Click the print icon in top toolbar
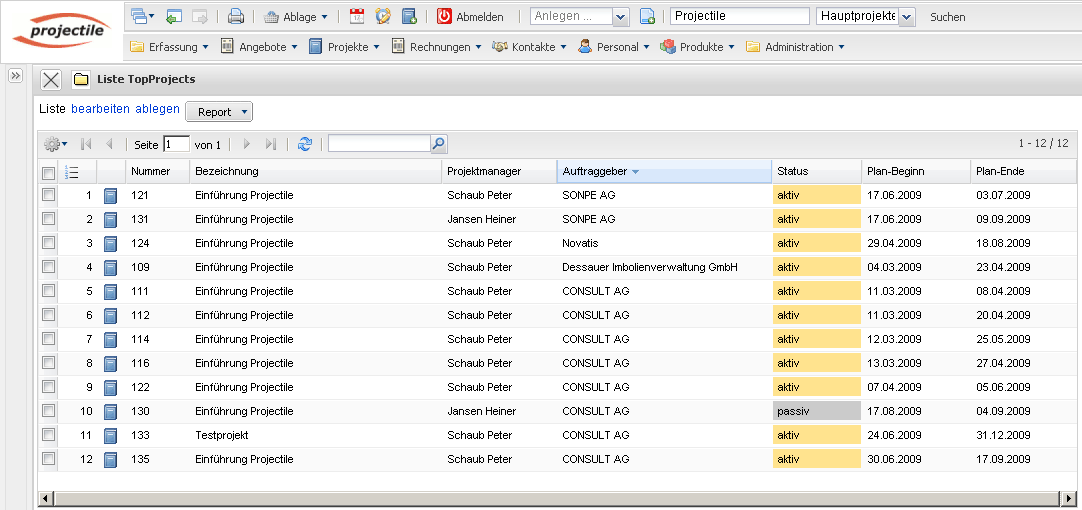 tap(236, 16)
